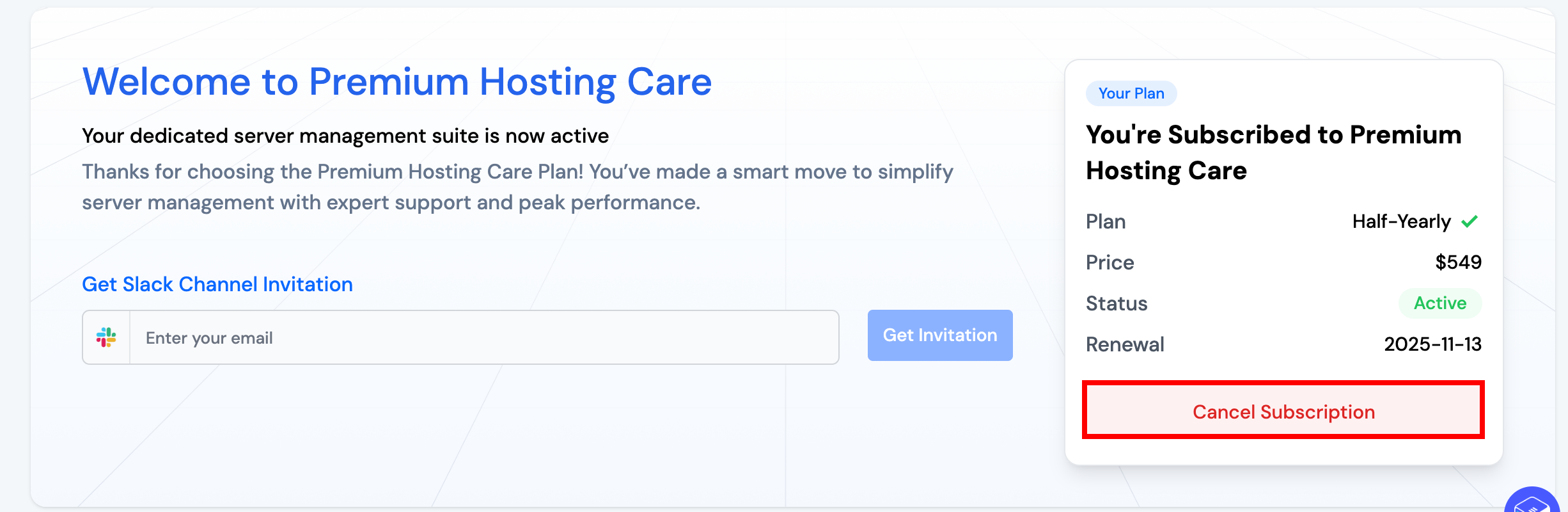
Task: Select the Half-Yearly plan value
Action: [x=1401, y=221]
